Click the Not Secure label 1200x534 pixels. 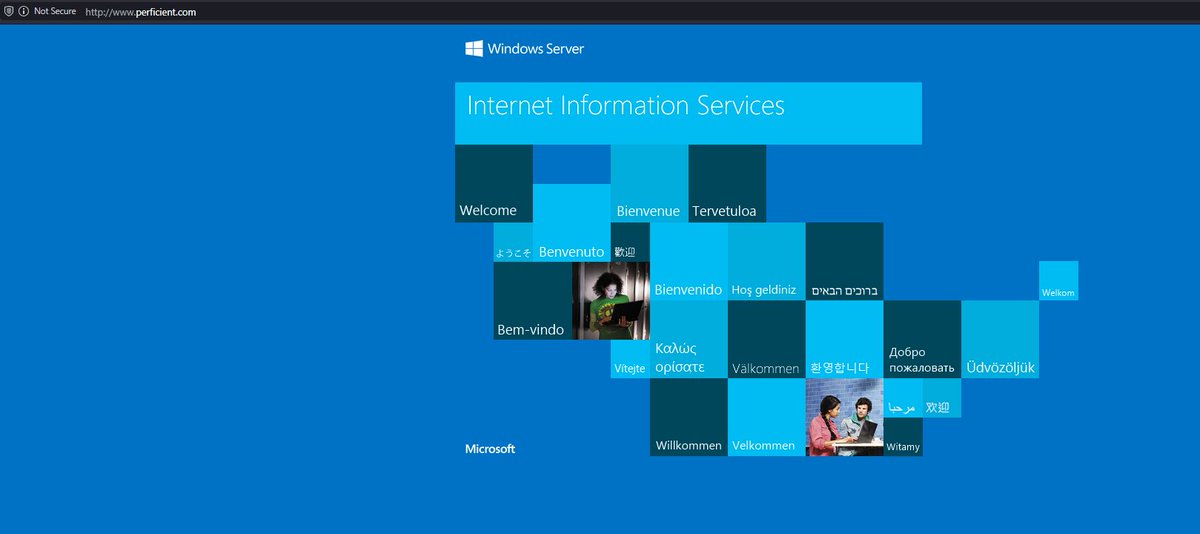pyautogui.click(x=55, y=11)
